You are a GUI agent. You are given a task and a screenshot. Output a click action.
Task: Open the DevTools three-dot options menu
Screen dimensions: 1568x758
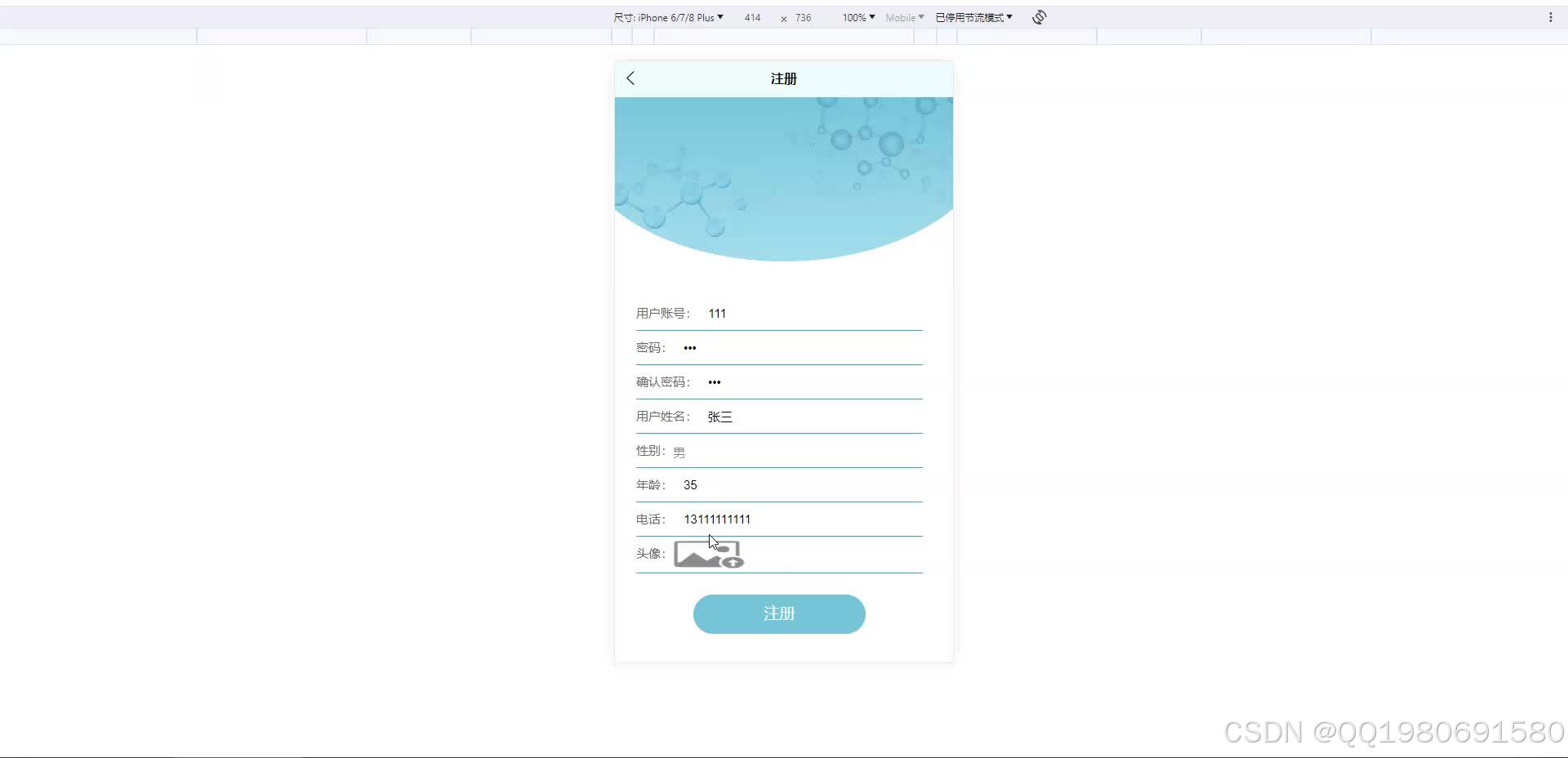tap(1551, 16)
